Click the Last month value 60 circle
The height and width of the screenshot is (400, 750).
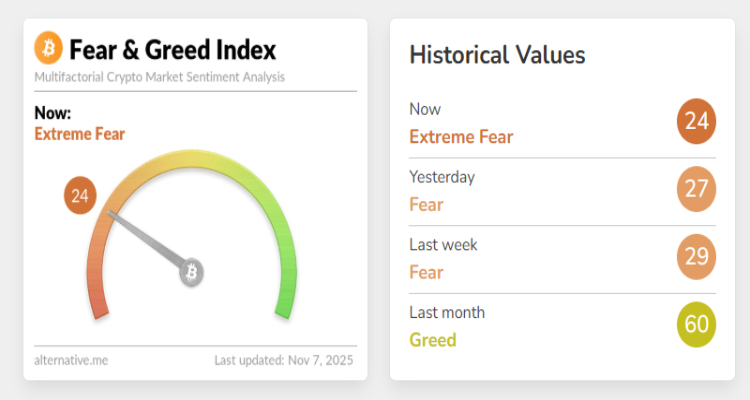click(x=696, y=325)
